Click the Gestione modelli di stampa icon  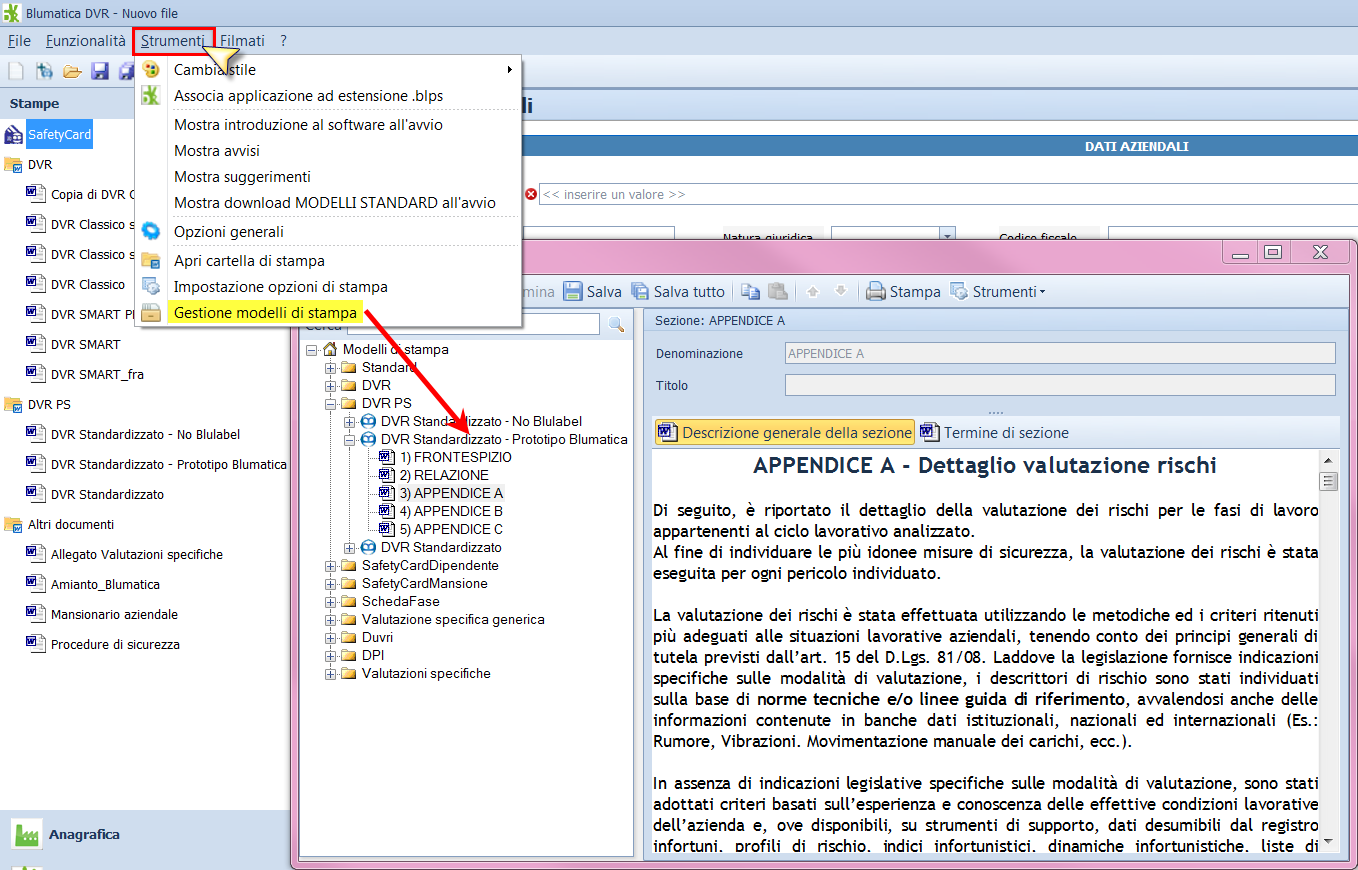click(151, 312)
